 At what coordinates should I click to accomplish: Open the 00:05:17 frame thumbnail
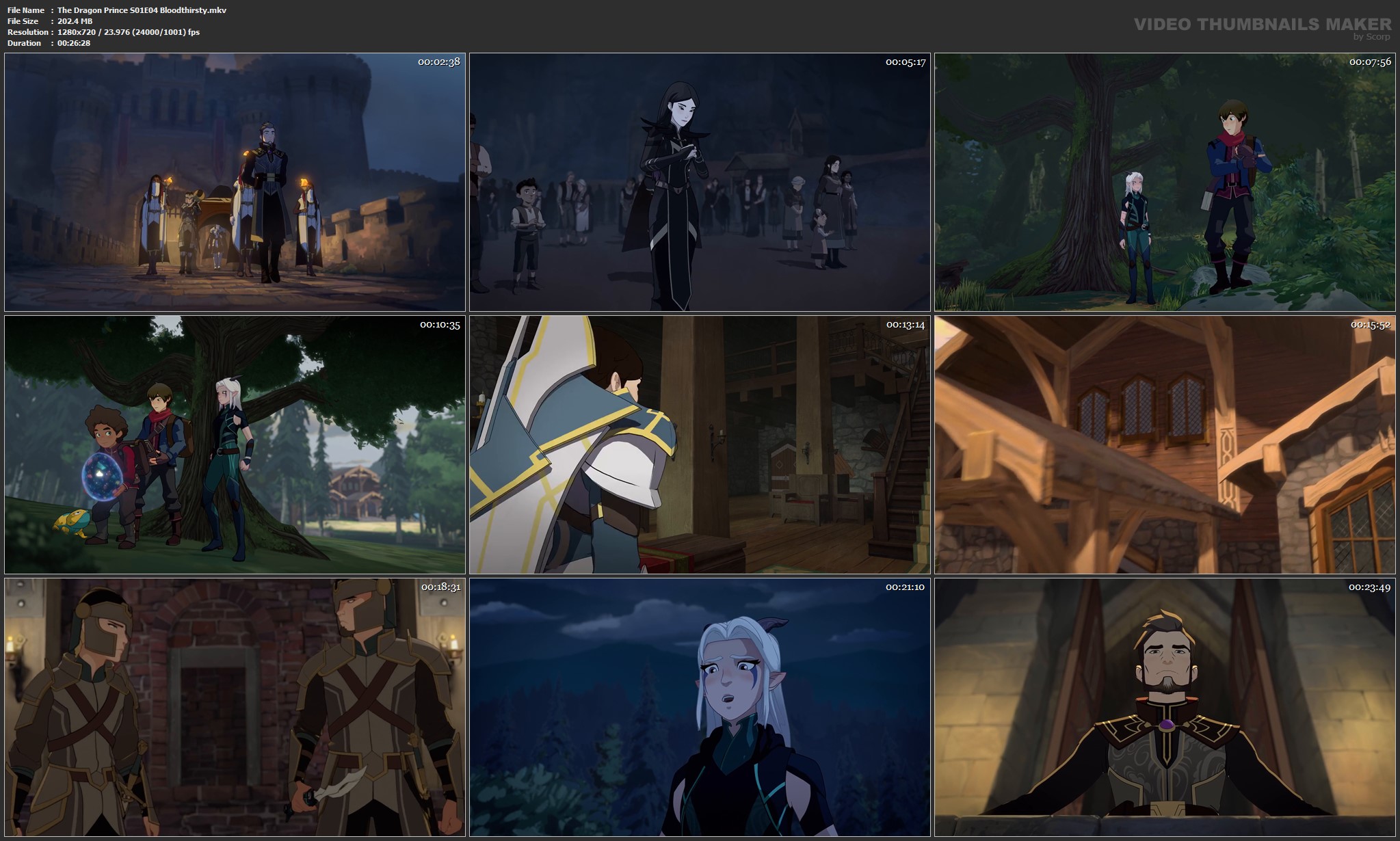[700, 182]
